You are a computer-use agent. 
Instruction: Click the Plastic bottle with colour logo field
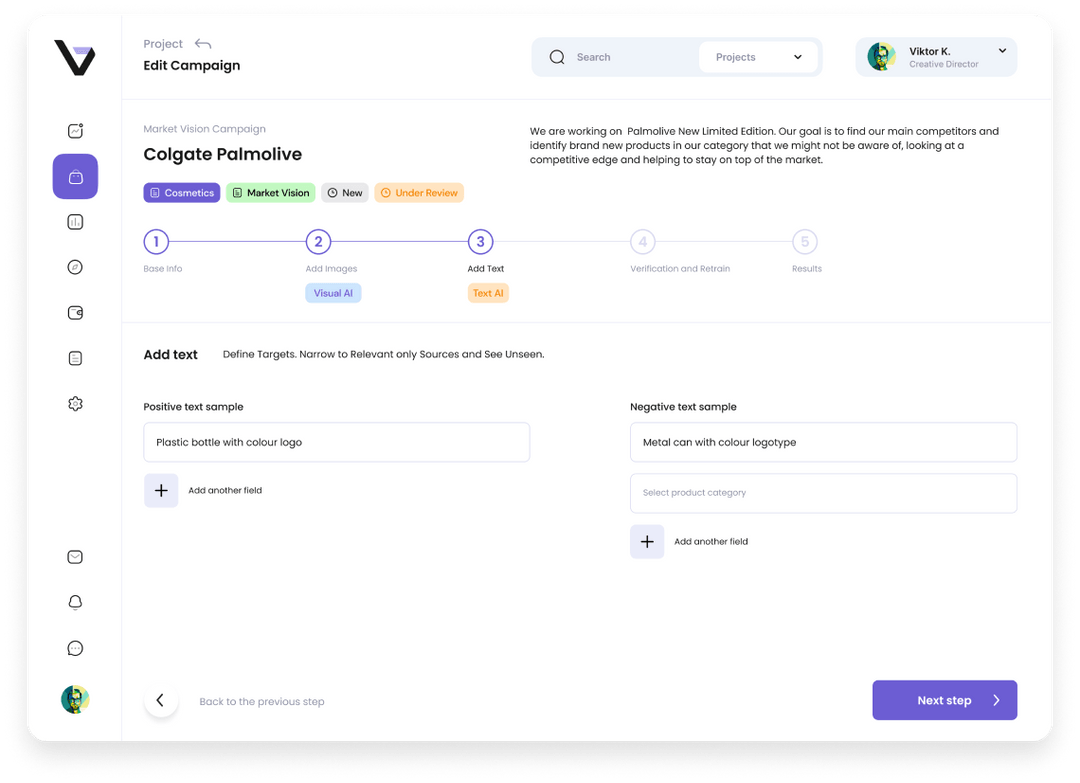point(336,442)
